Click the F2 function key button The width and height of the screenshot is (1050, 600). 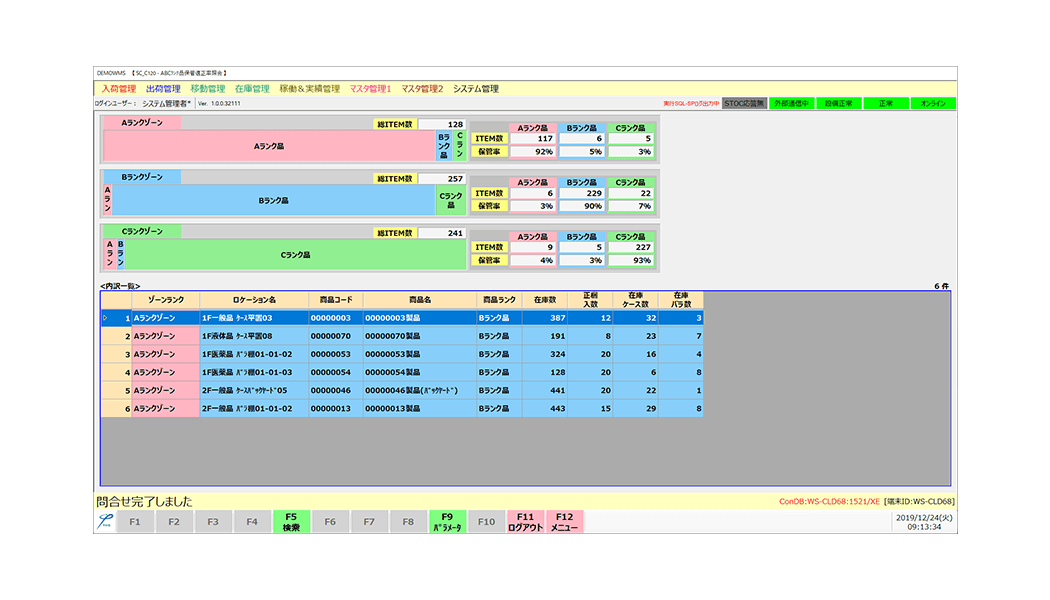click(x=174, y=522)
